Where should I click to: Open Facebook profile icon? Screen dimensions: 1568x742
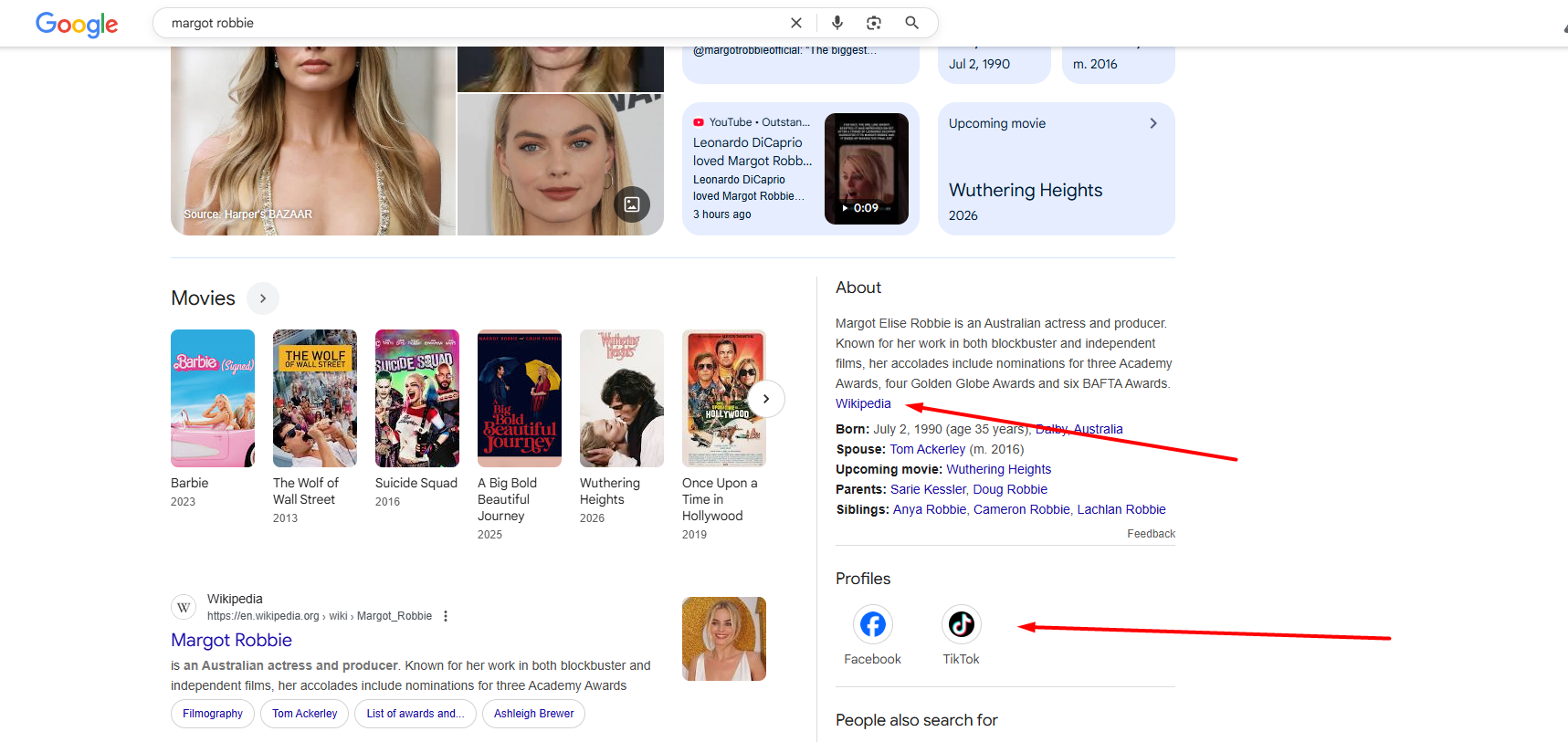pos(872,624)
